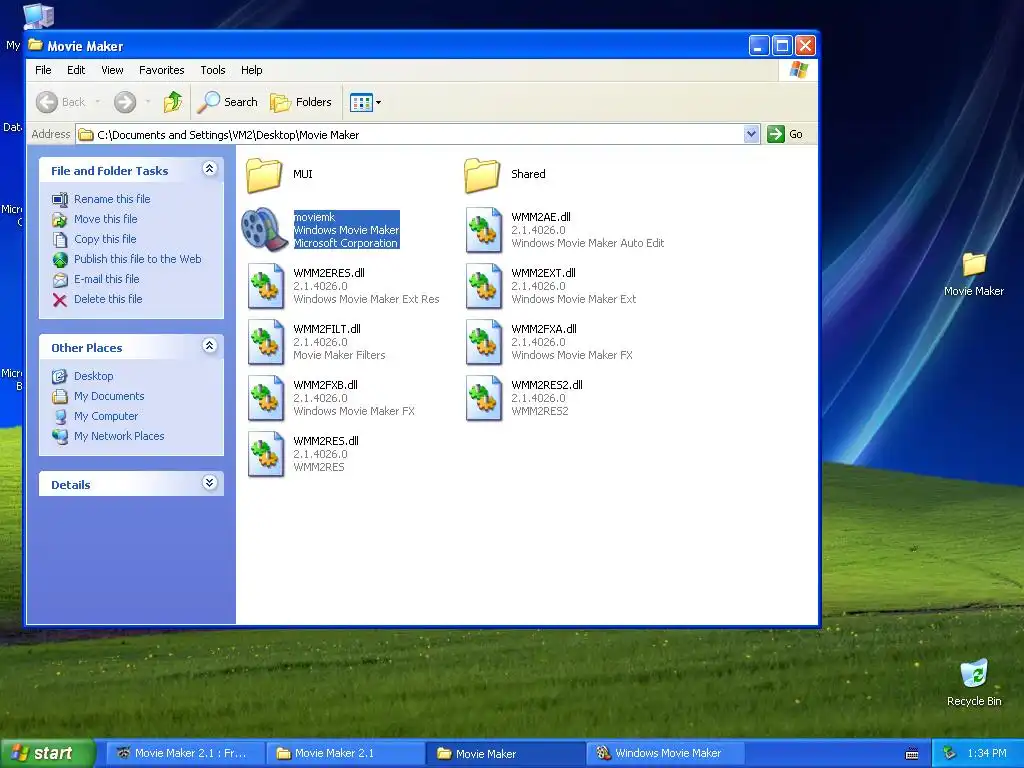Select the WMM2RES2.dll file icon
Viewport: 1024px width, 768px height.
point(483,398)
